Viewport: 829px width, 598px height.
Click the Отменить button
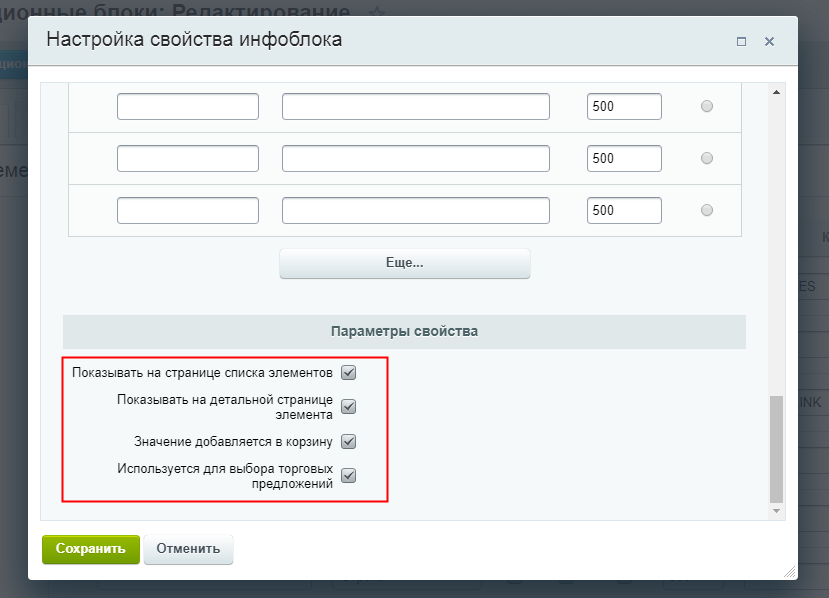(x=188, y=549)
